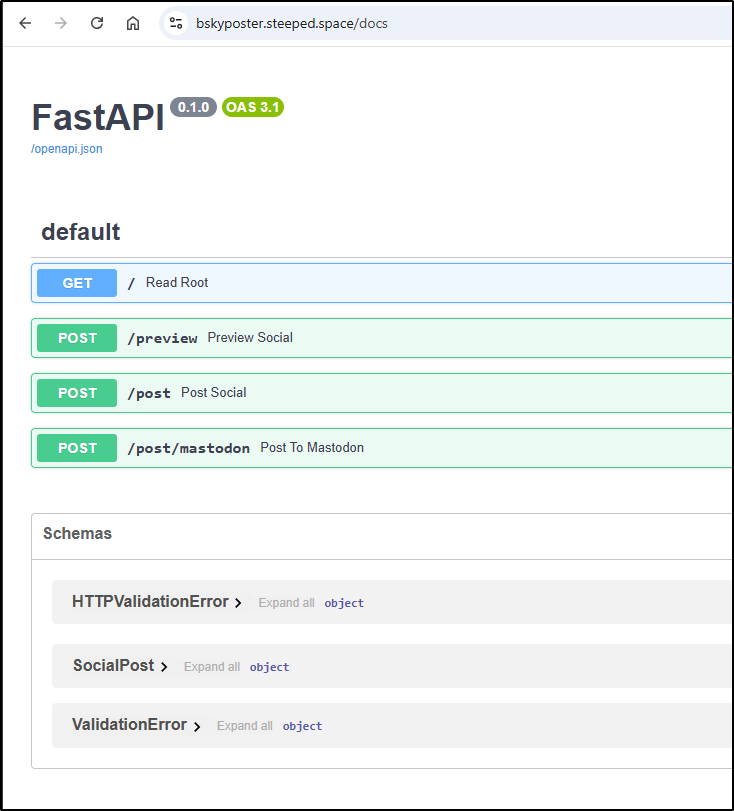
Task: Click Expand all next to SocialPost
Action: [x=212, y=667]
